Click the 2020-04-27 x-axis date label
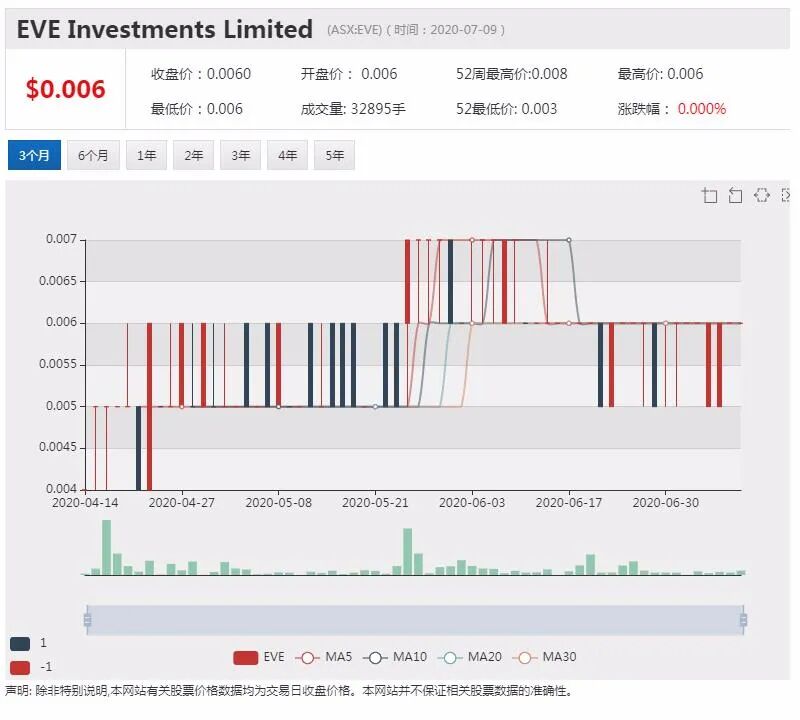Image resolution: width=800 pixels, height=720 pixels. pos(182,503)
